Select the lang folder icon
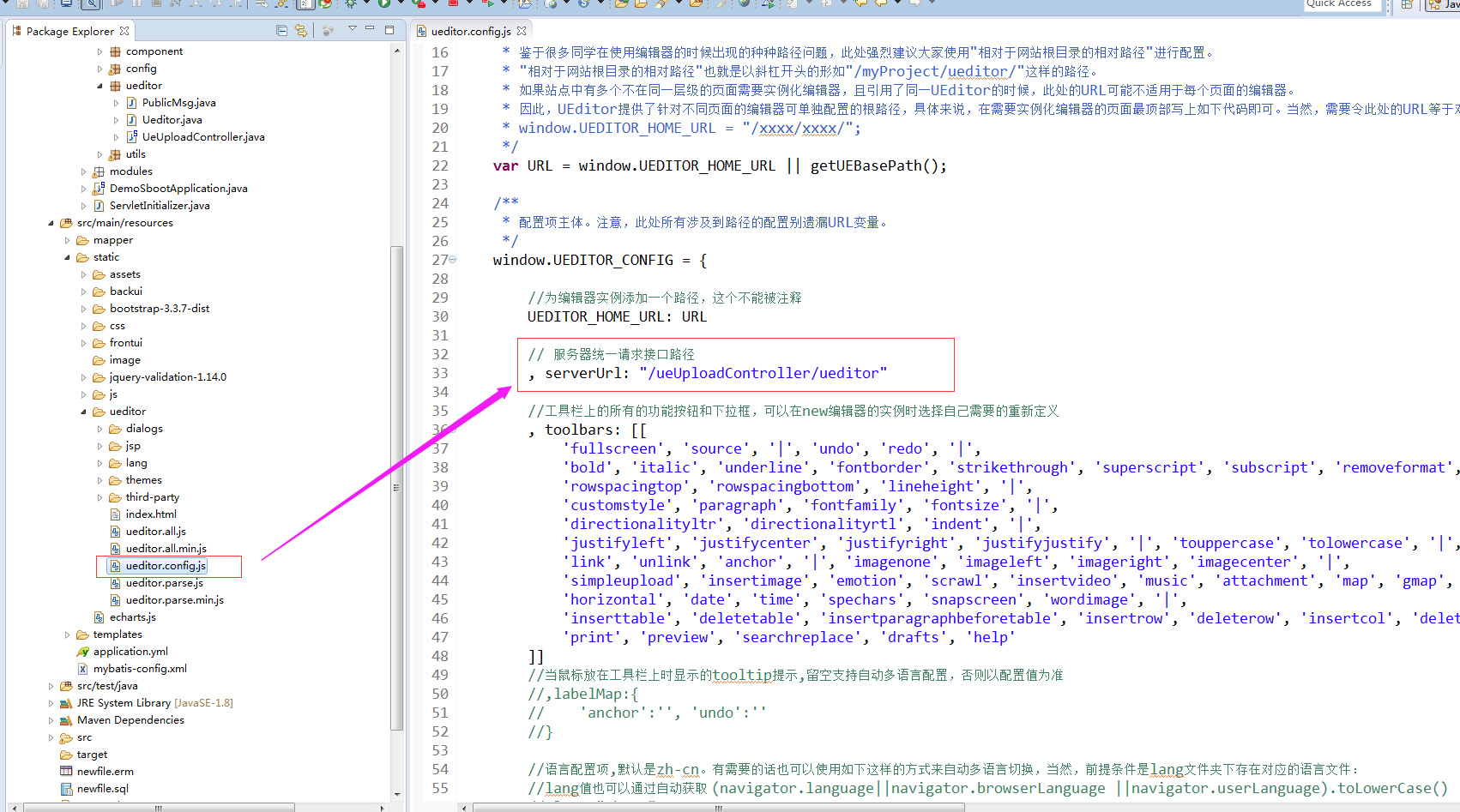 116,463
